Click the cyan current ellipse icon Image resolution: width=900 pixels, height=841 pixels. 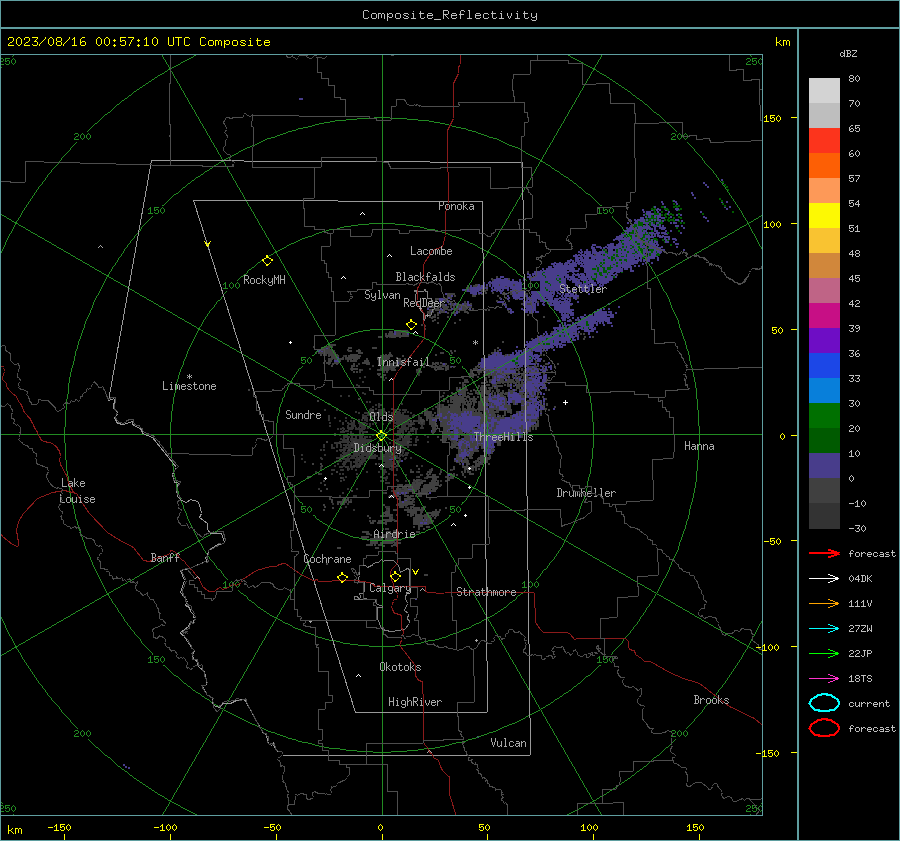[x=824, y=703]
